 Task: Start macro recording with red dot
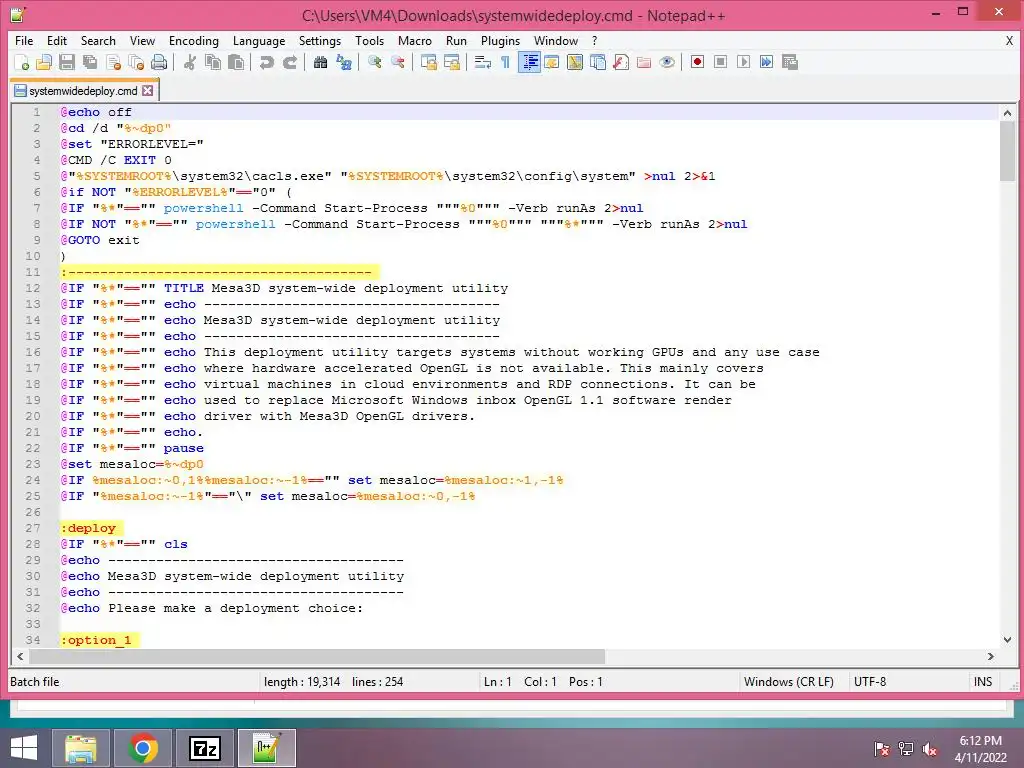tap(697, 62)
